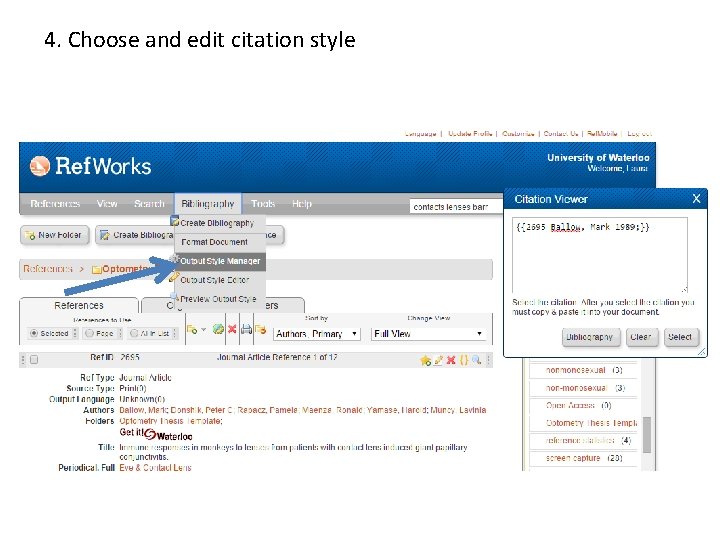Click the print references icon
The image size is (720, 540).
(x=247, y=329)
